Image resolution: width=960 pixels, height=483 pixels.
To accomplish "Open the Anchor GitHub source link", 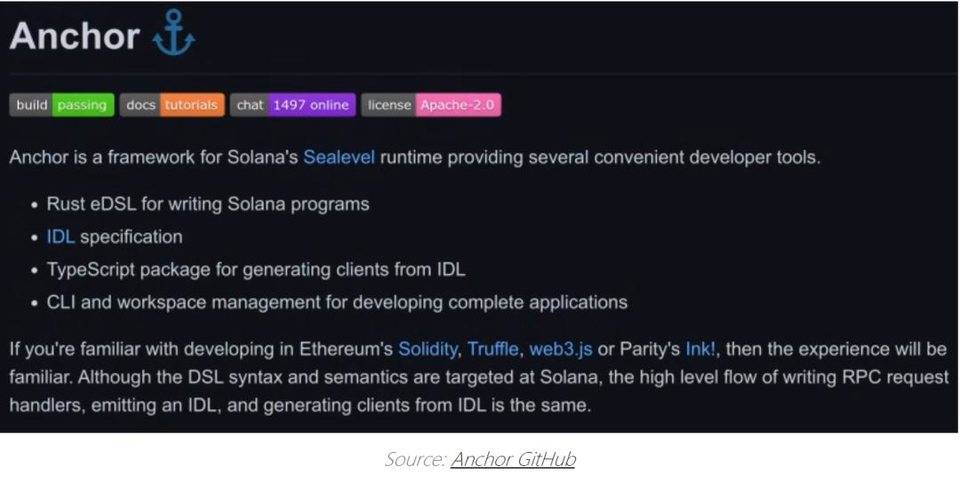I will coord(513,459).
